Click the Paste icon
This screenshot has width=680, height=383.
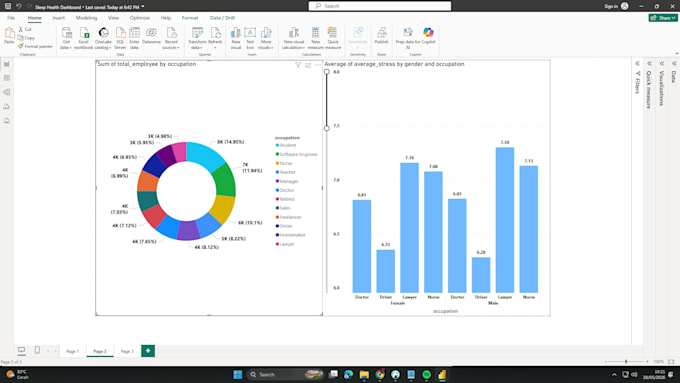point(9,36)
